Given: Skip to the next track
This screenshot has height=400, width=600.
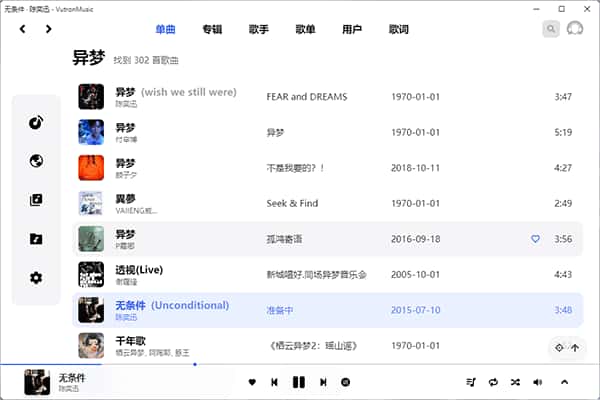Looking at the screenshot, I should tap(323, 382).
